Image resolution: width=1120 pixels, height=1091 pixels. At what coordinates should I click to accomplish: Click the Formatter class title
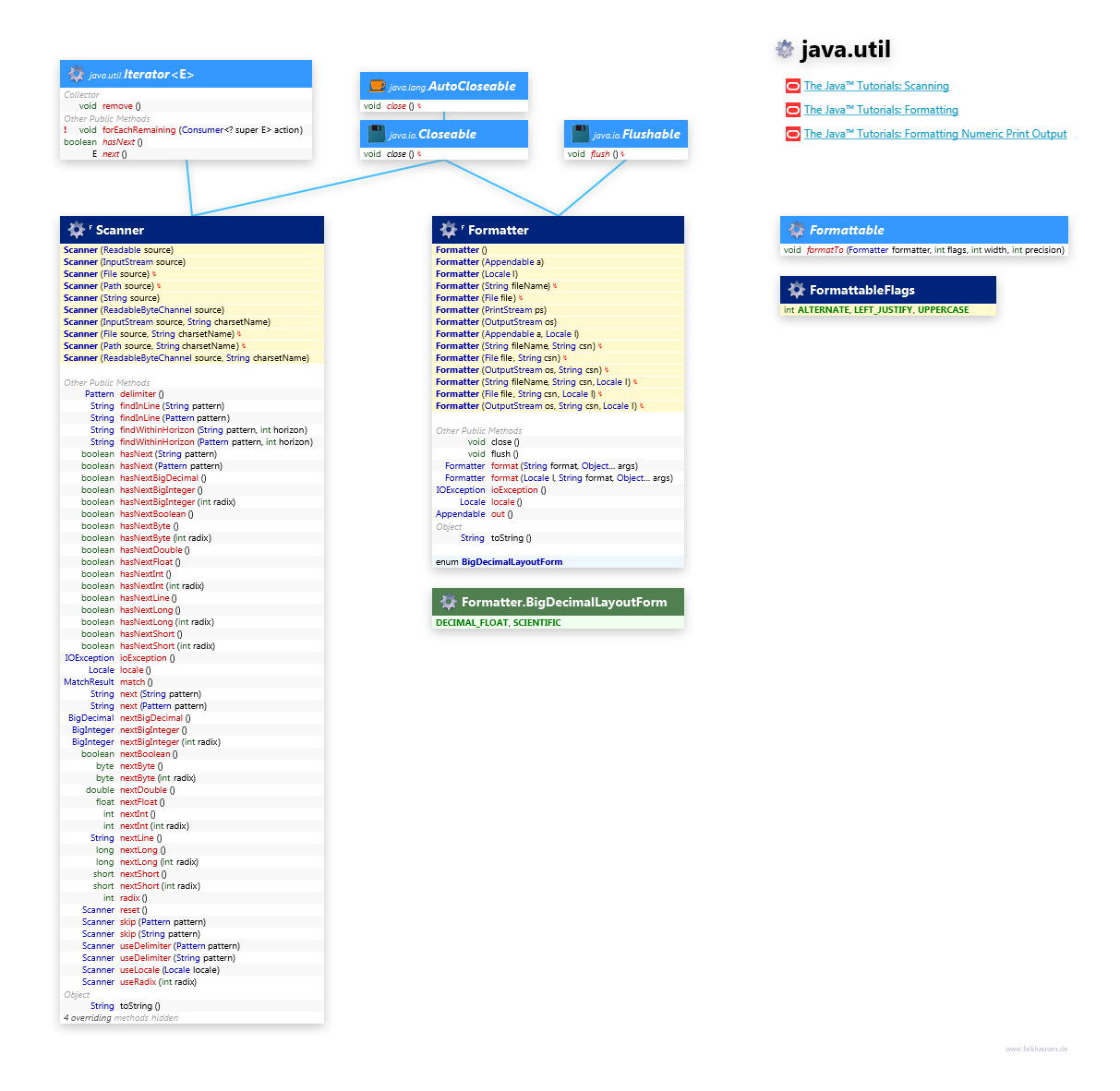pos(499,230)
